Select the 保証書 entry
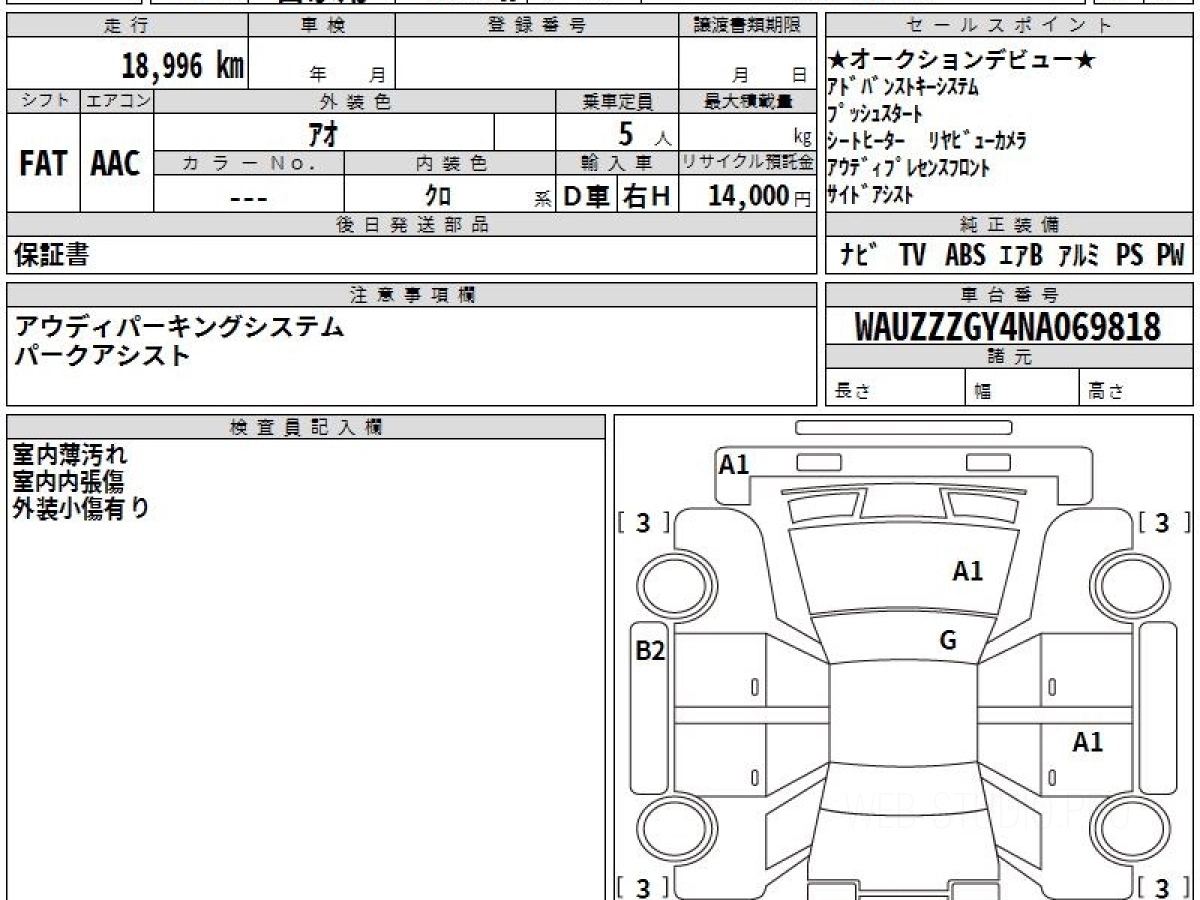 coord(51,256)
